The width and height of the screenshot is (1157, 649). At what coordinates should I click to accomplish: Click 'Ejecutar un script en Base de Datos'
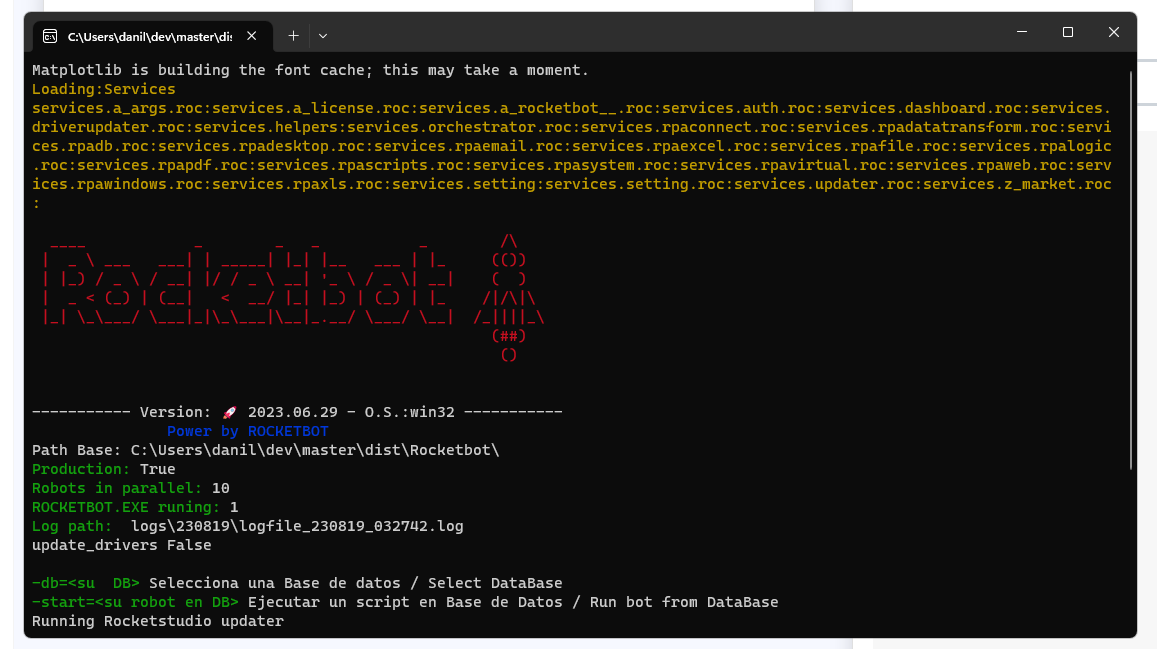point(405,603)
